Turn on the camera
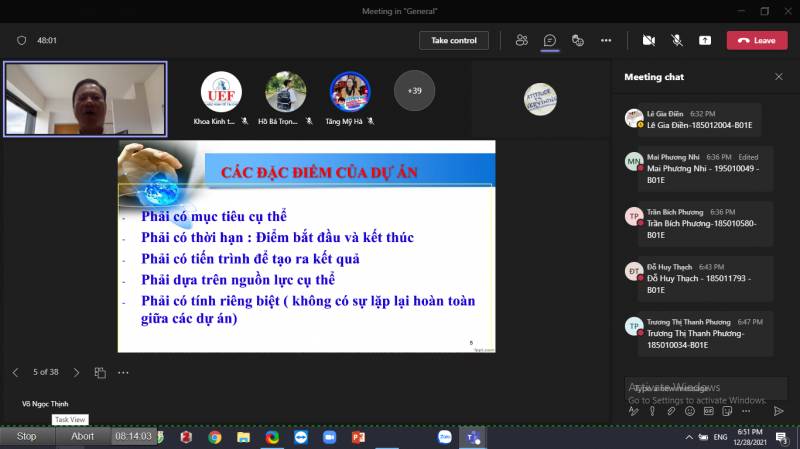 tap(648, 40)
